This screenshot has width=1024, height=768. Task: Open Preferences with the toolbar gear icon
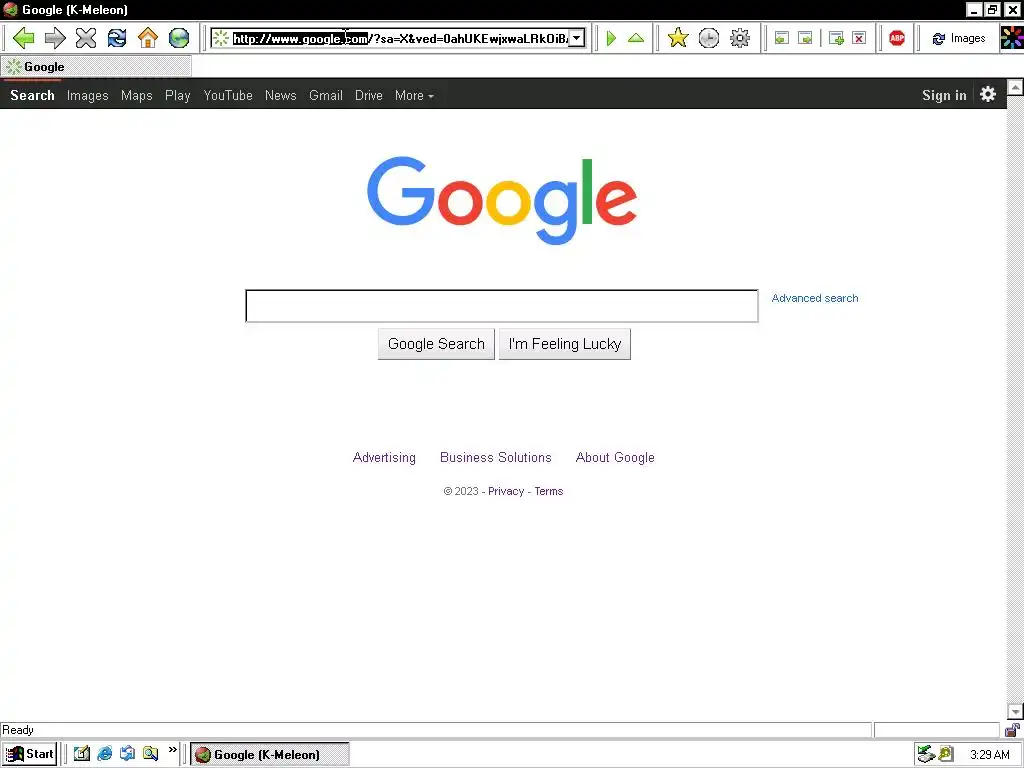(739, 38)
